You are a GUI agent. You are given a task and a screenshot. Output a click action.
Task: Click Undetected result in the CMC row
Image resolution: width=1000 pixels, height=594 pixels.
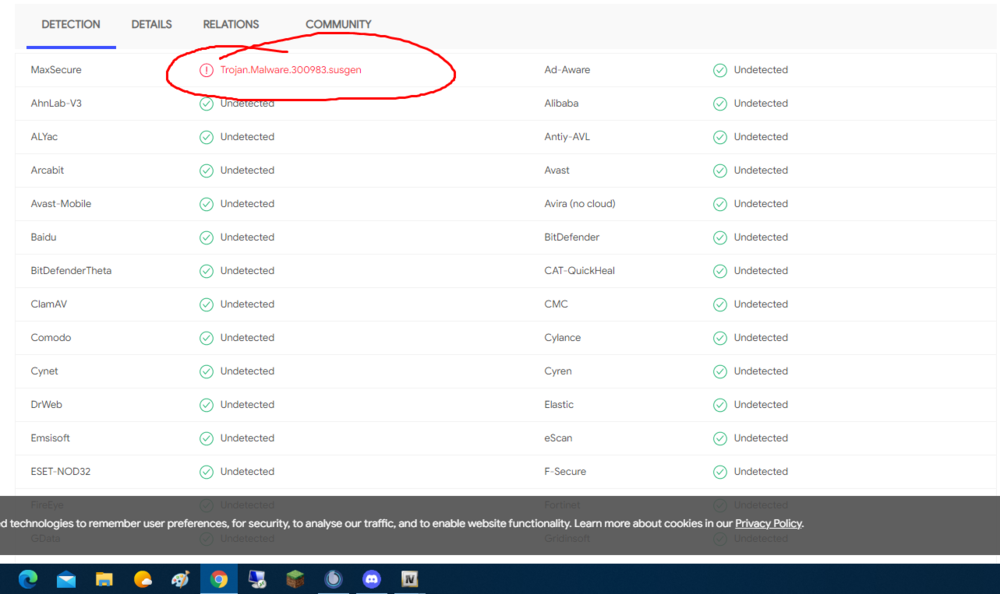(x=761, y=304)
